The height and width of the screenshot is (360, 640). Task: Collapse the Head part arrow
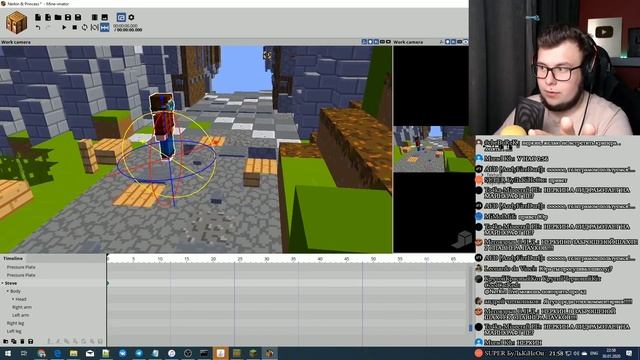(13, 299)
